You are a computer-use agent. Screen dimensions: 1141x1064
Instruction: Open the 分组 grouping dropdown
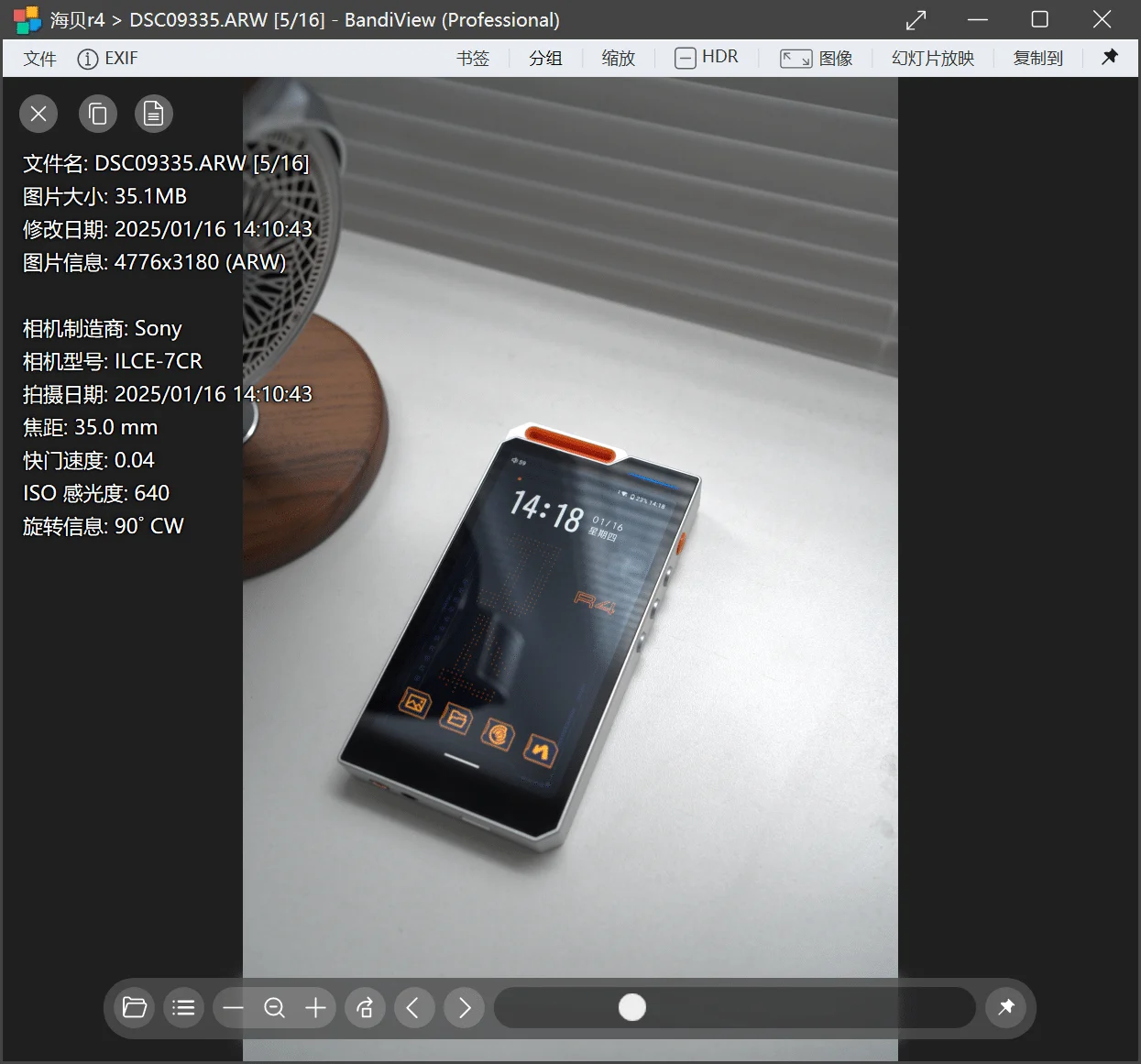coord(545,58)
